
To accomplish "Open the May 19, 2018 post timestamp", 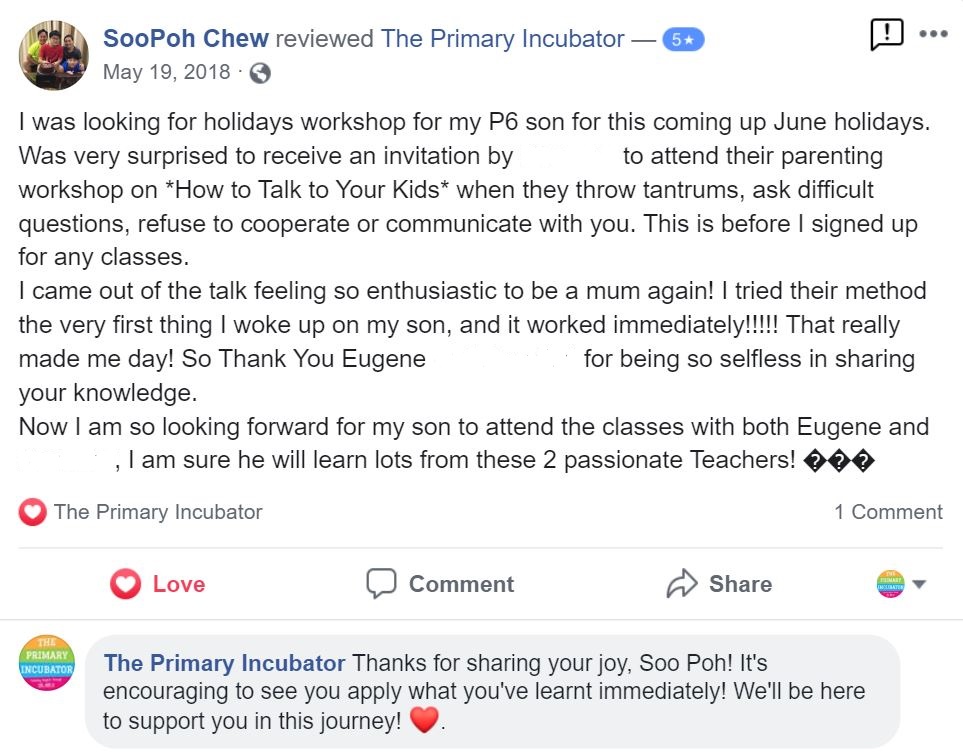I will (166, 72).
